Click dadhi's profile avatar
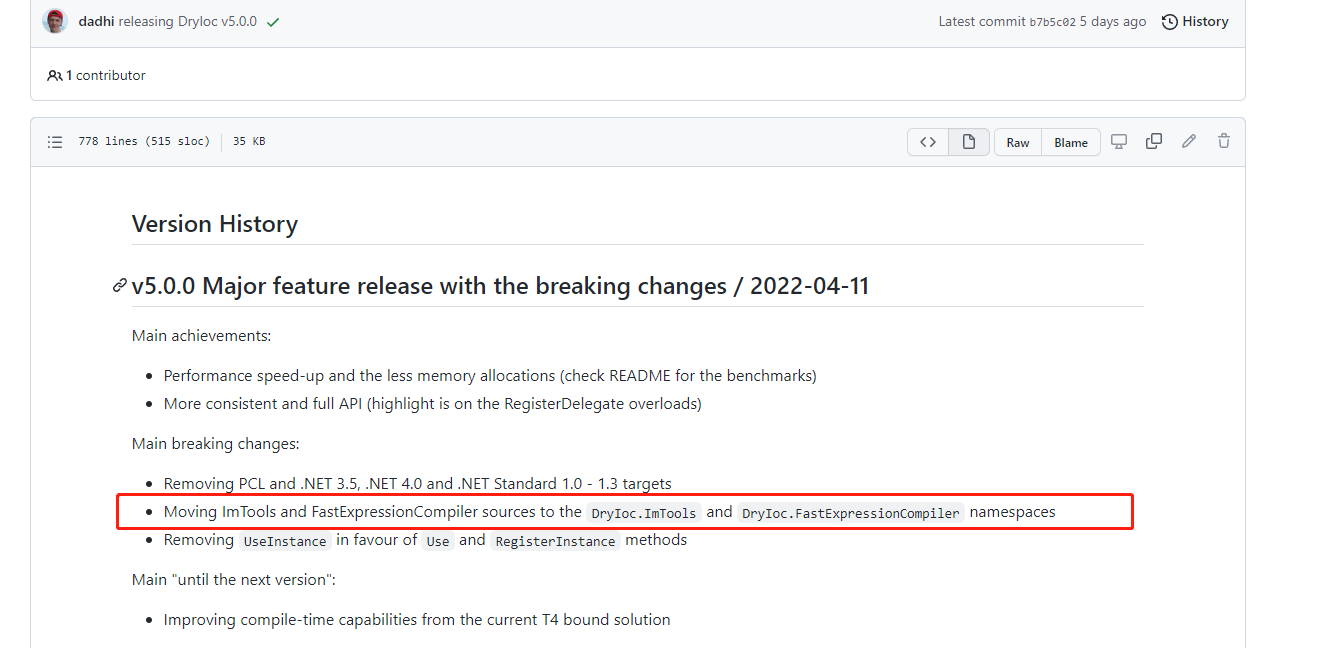The height and width of the screenshot is (648, 1325). 55,20
